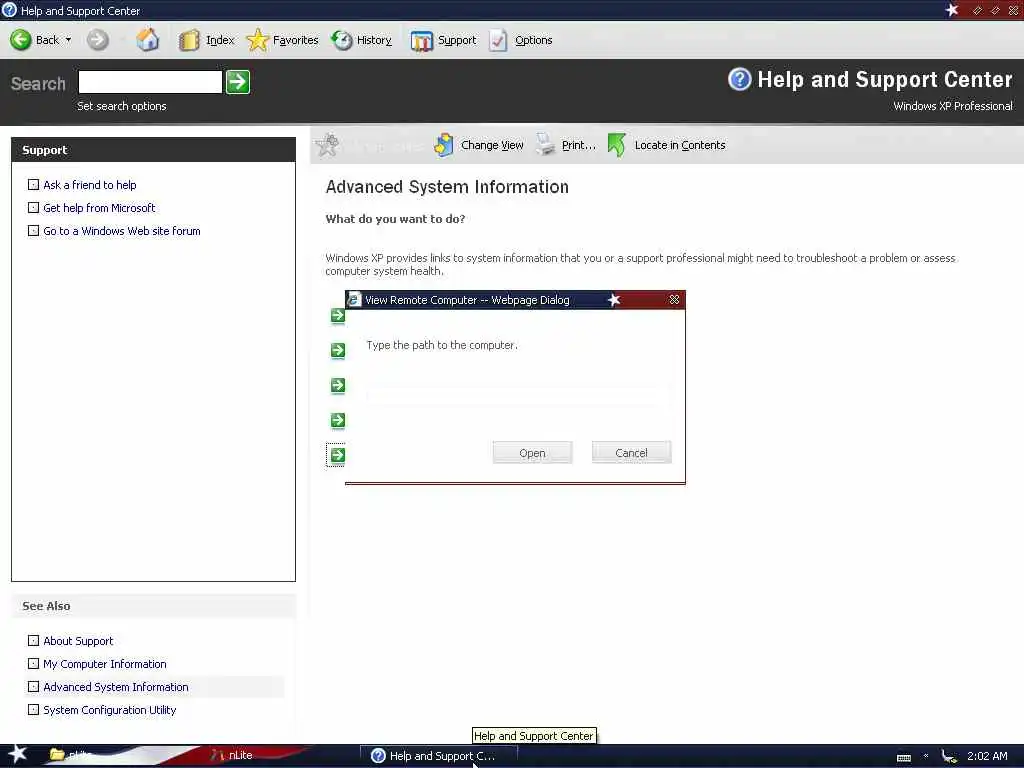Start search with the green arrow button

point(238,82)
